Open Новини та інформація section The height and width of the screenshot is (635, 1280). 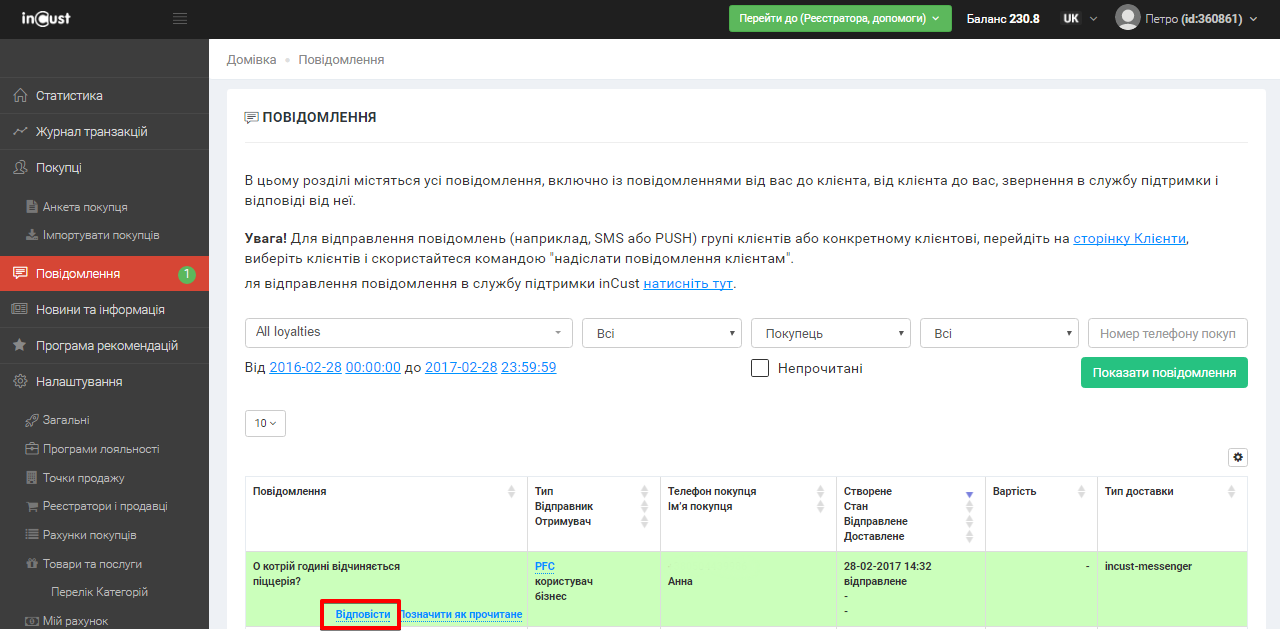coord(100,310)
